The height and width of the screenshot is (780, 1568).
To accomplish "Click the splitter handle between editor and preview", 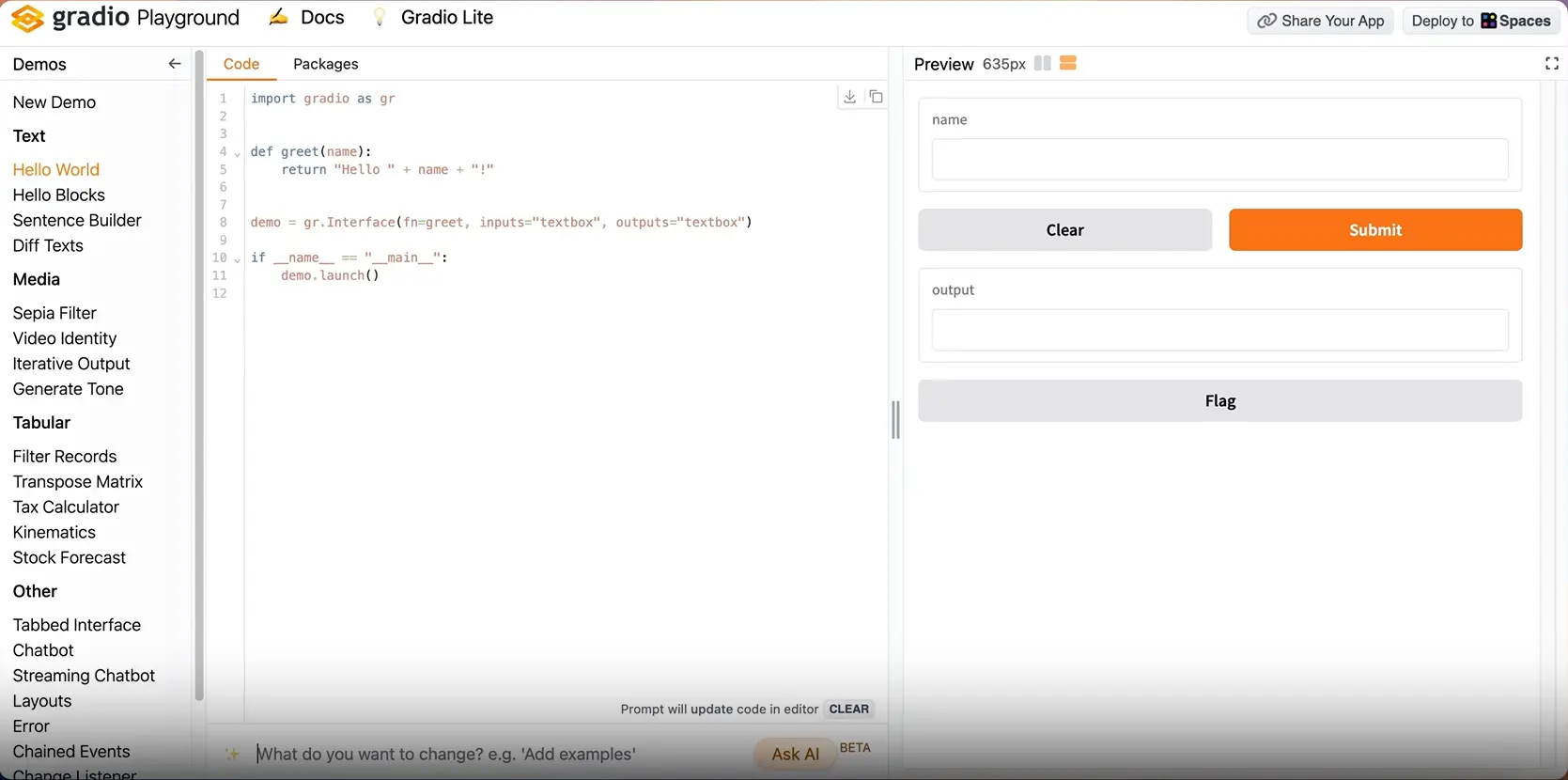I will tap(896, 420).
